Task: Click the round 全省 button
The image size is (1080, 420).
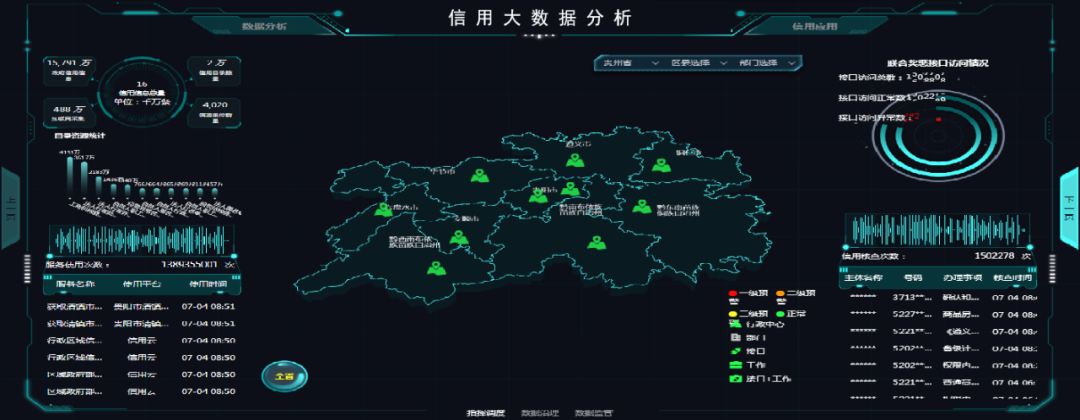Action: [x=284, y=376]
